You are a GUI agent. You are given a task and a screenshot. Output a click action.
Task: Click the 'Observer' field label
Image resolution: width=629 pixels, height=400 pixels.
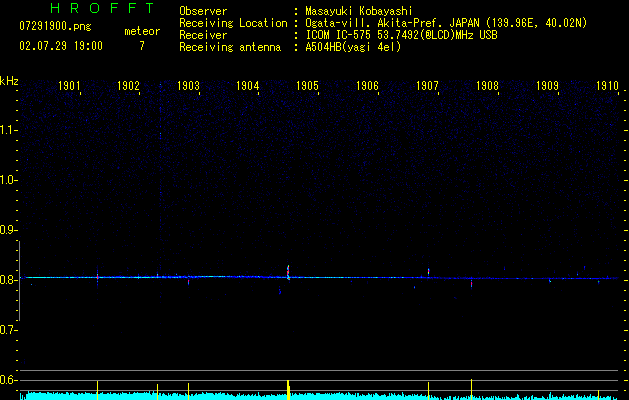click(203, 11)
